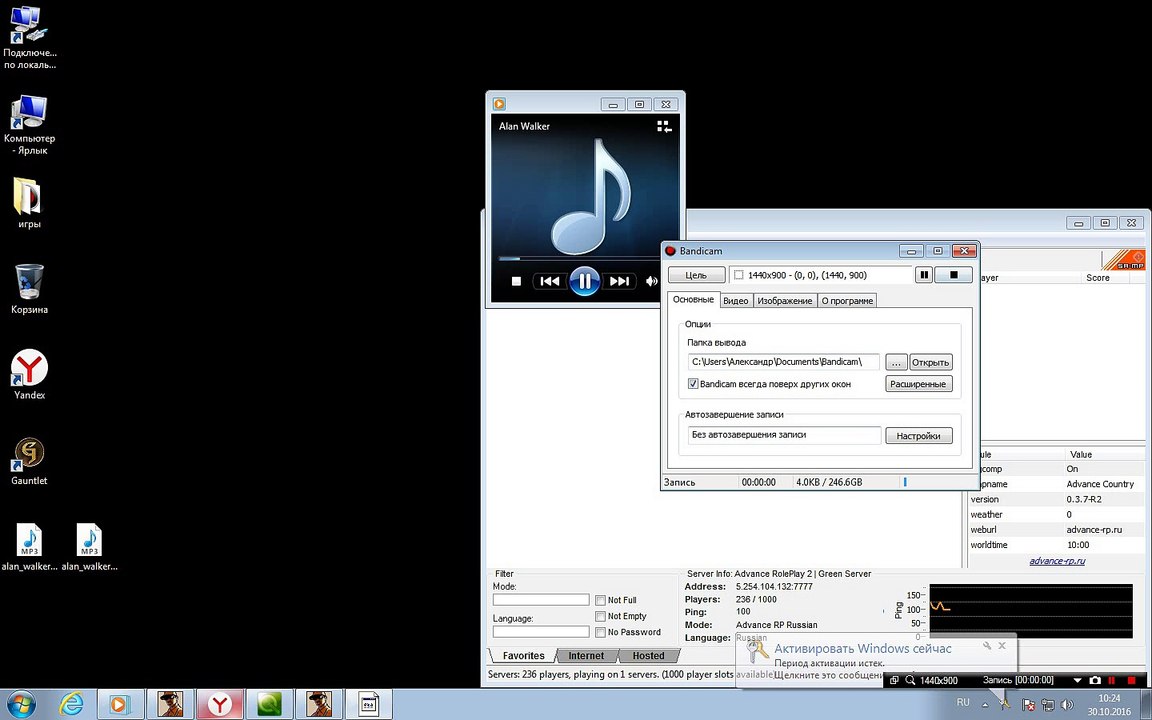Launch Internet Explorer from taskbar

click(x=71, y=705)
